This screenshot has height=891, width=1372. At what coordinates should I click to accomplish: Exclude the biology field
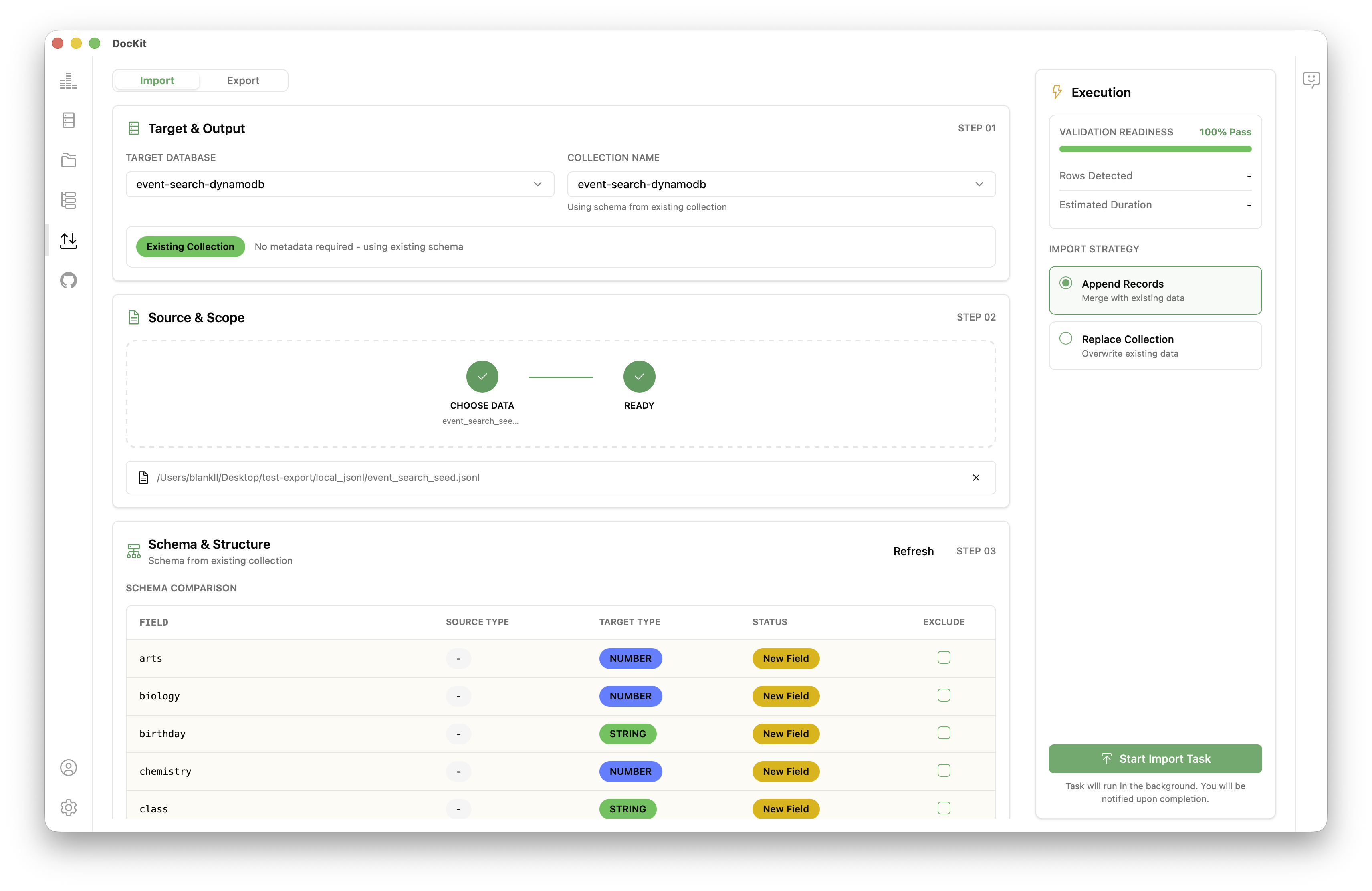pos(944,695)
